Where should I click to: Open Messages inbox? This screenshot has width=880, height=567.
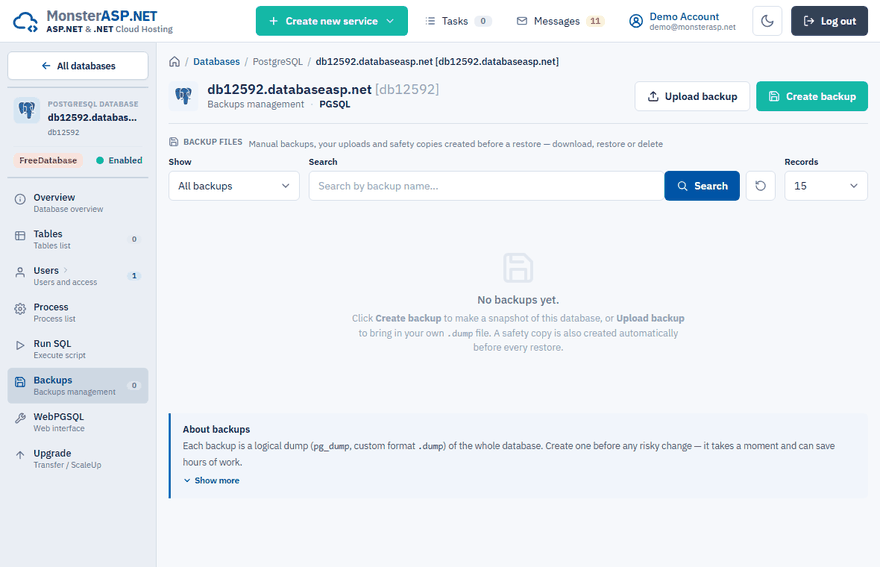pyautogui.click(x=560, y=21)
